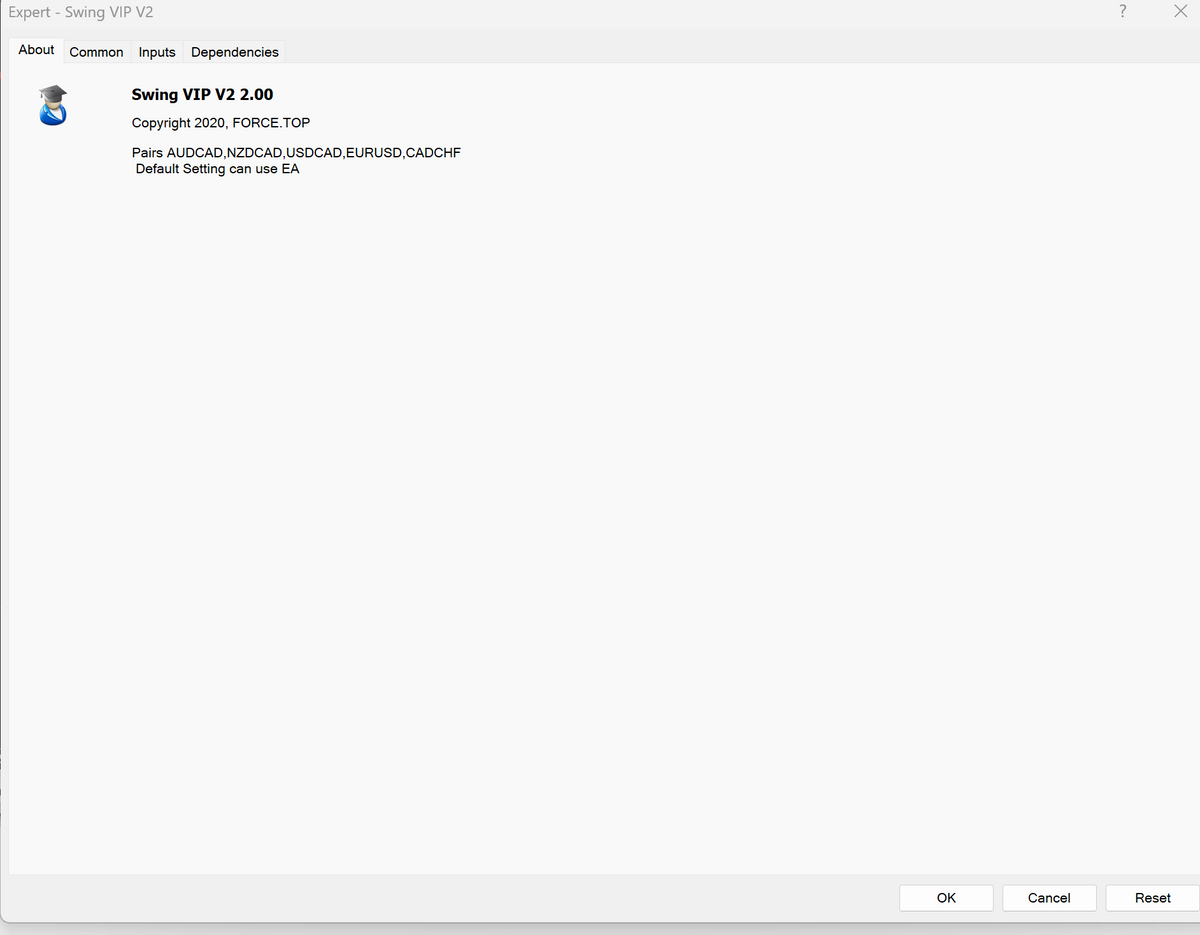Open the Inputs tab

(x=157, y=52)
